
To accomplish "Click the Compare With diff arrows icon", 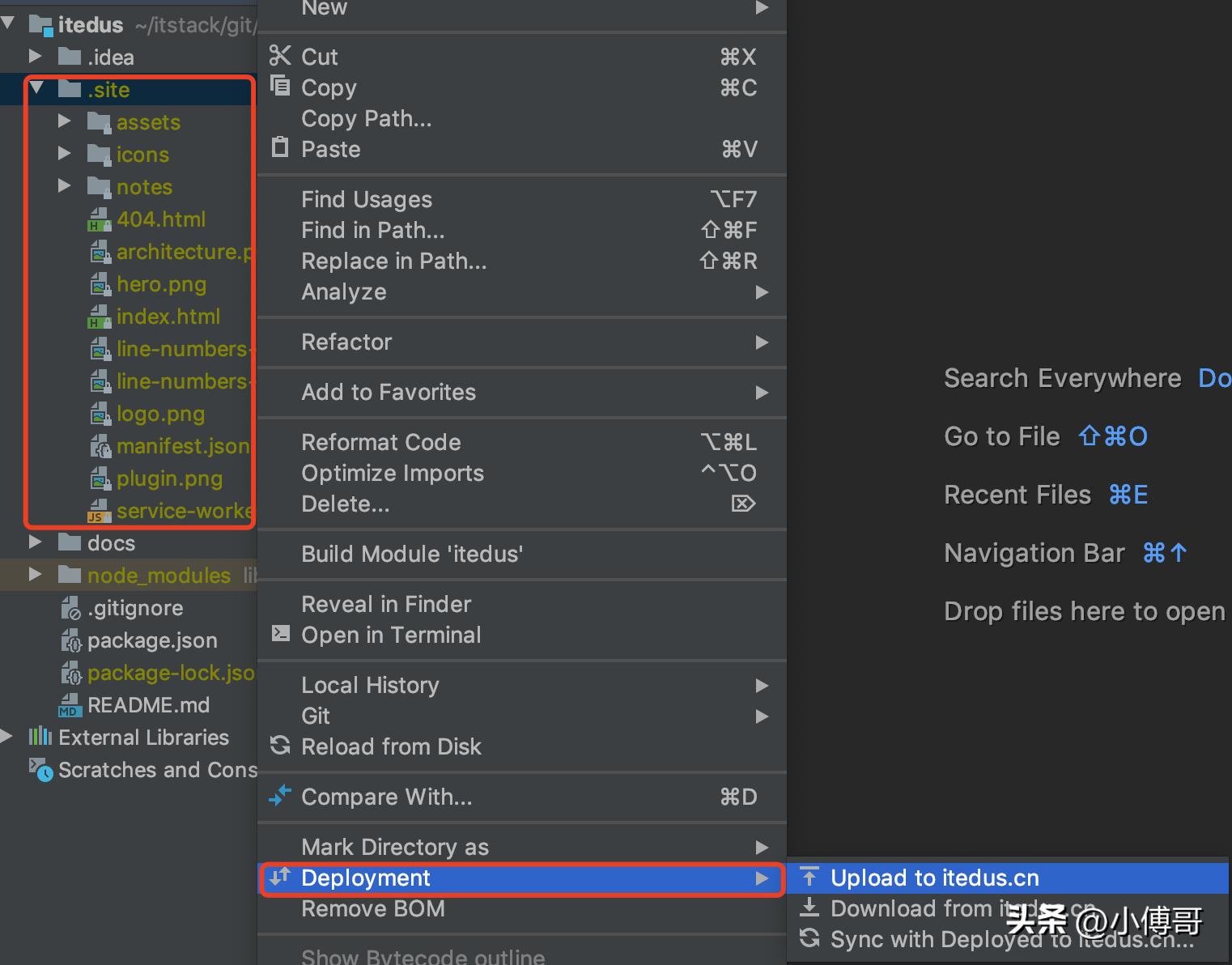I will pos(280,797).
